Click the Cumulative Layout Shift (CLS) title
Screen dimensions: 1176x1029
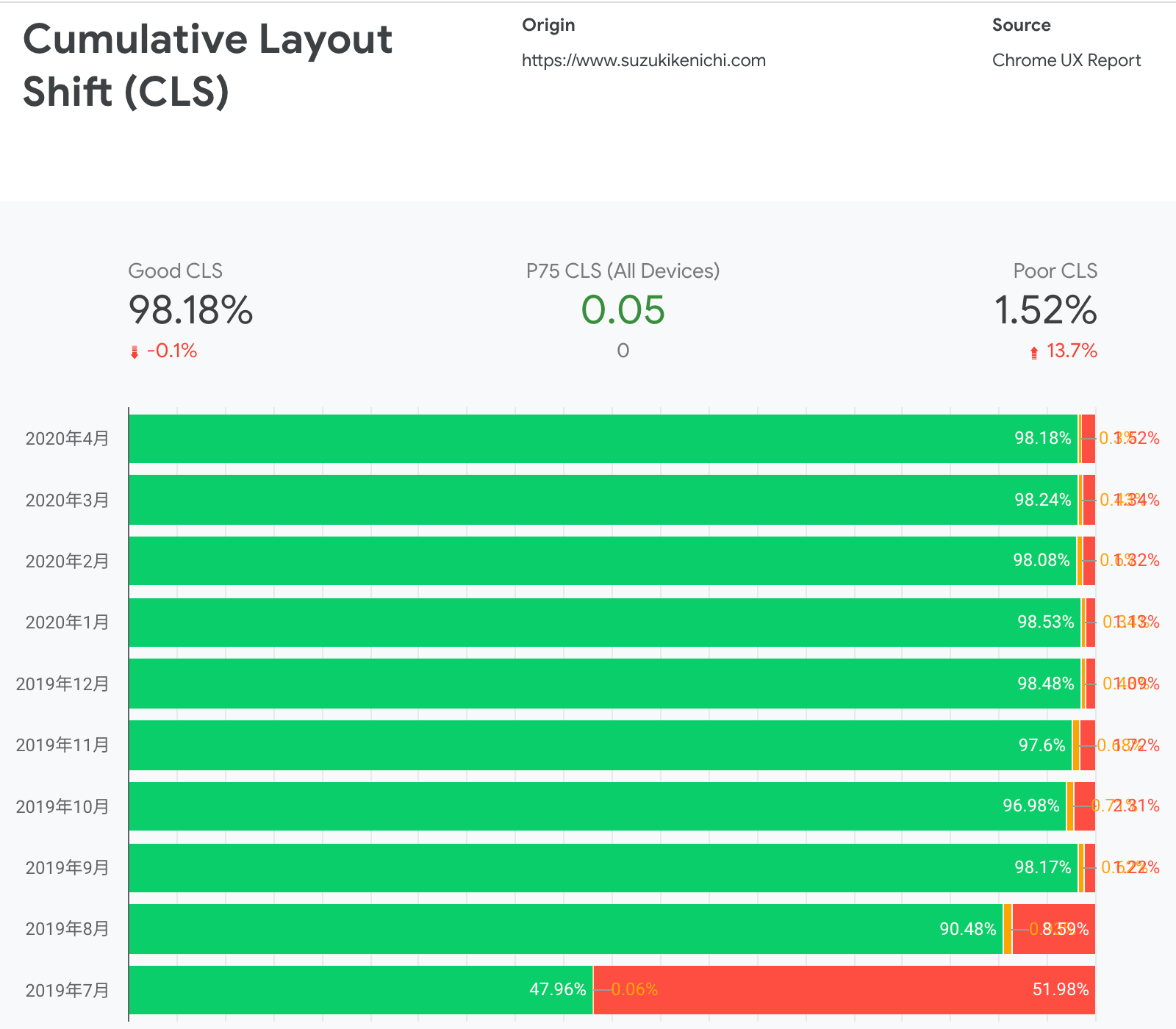208,65
